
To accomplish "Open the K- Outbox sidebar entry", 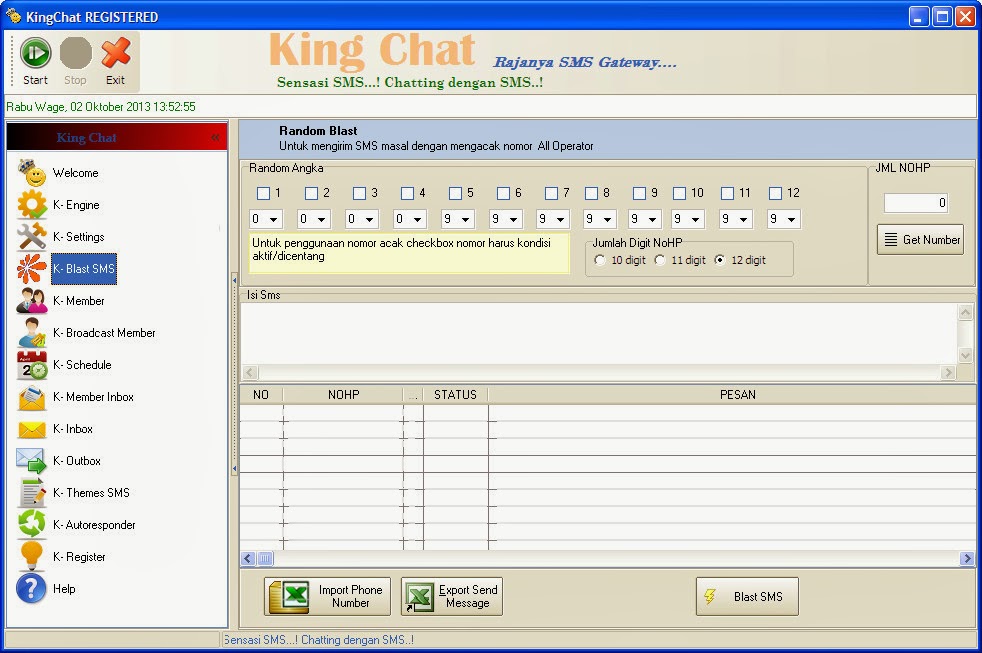I will click(x=76, y=461).
